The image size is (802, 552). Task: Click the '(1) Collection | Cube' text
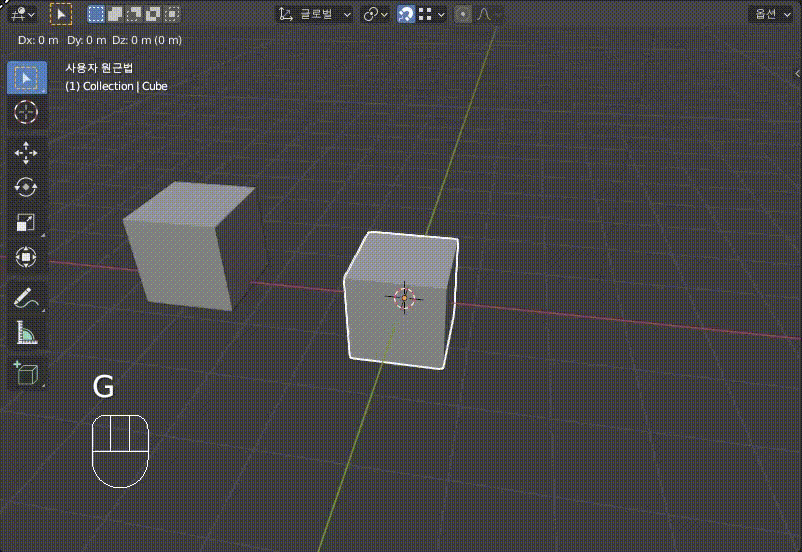click(116, 86)
